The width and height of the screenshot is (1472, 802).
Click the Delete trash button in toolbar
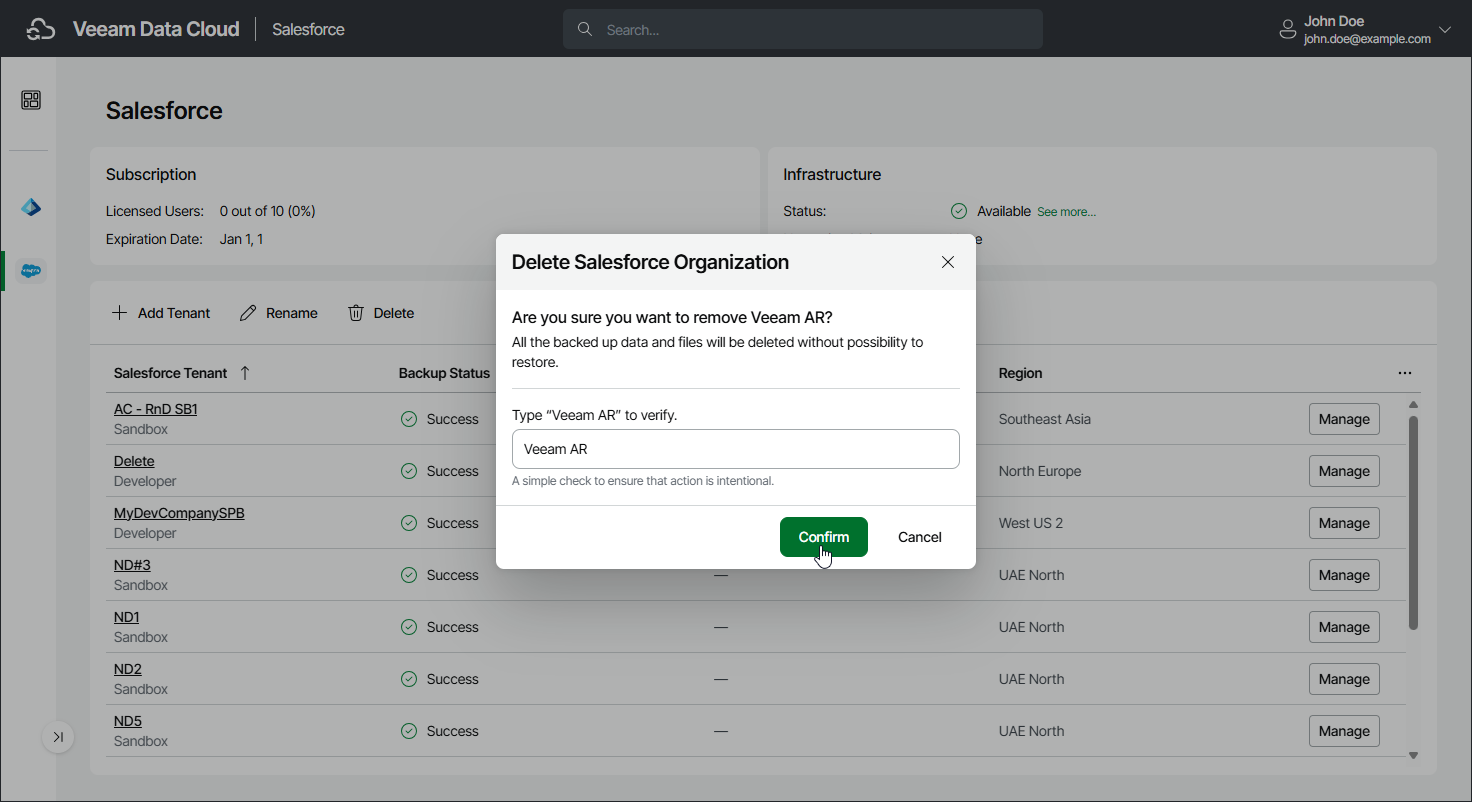pos(381,313)
